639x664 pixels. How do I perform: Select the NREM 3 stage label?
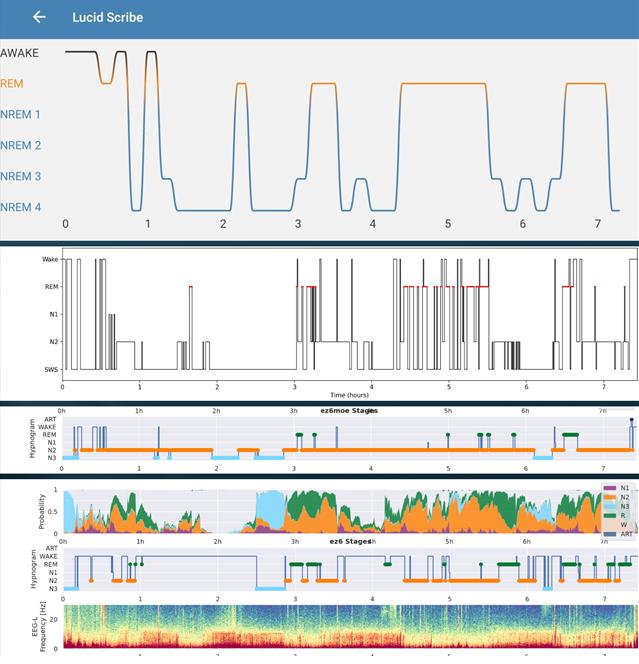pos(21,176)
